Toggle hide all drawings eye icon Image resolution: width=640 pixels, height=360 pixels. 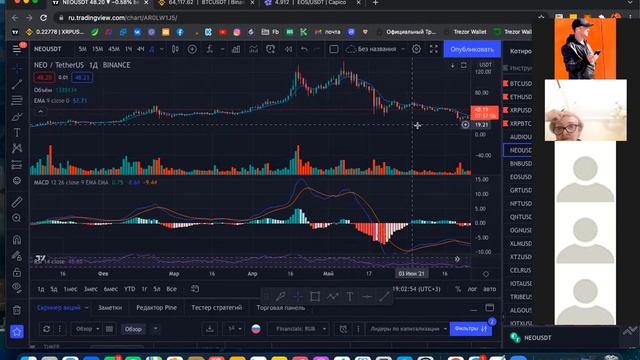[17, 288]
